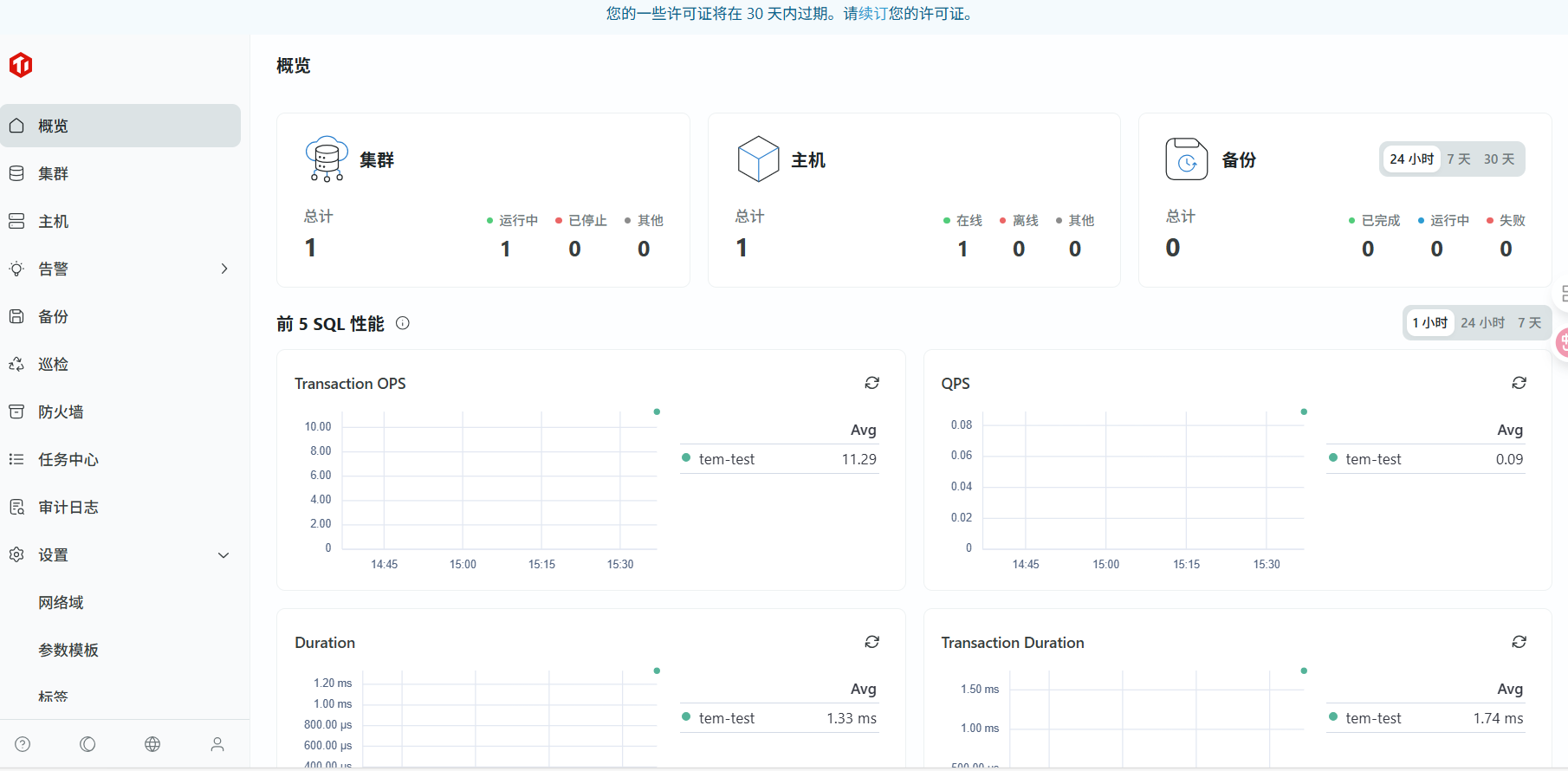Select 7 天 in the backup card
The height and width of the screenshot is (771, 1568).
coord(1459,159)
